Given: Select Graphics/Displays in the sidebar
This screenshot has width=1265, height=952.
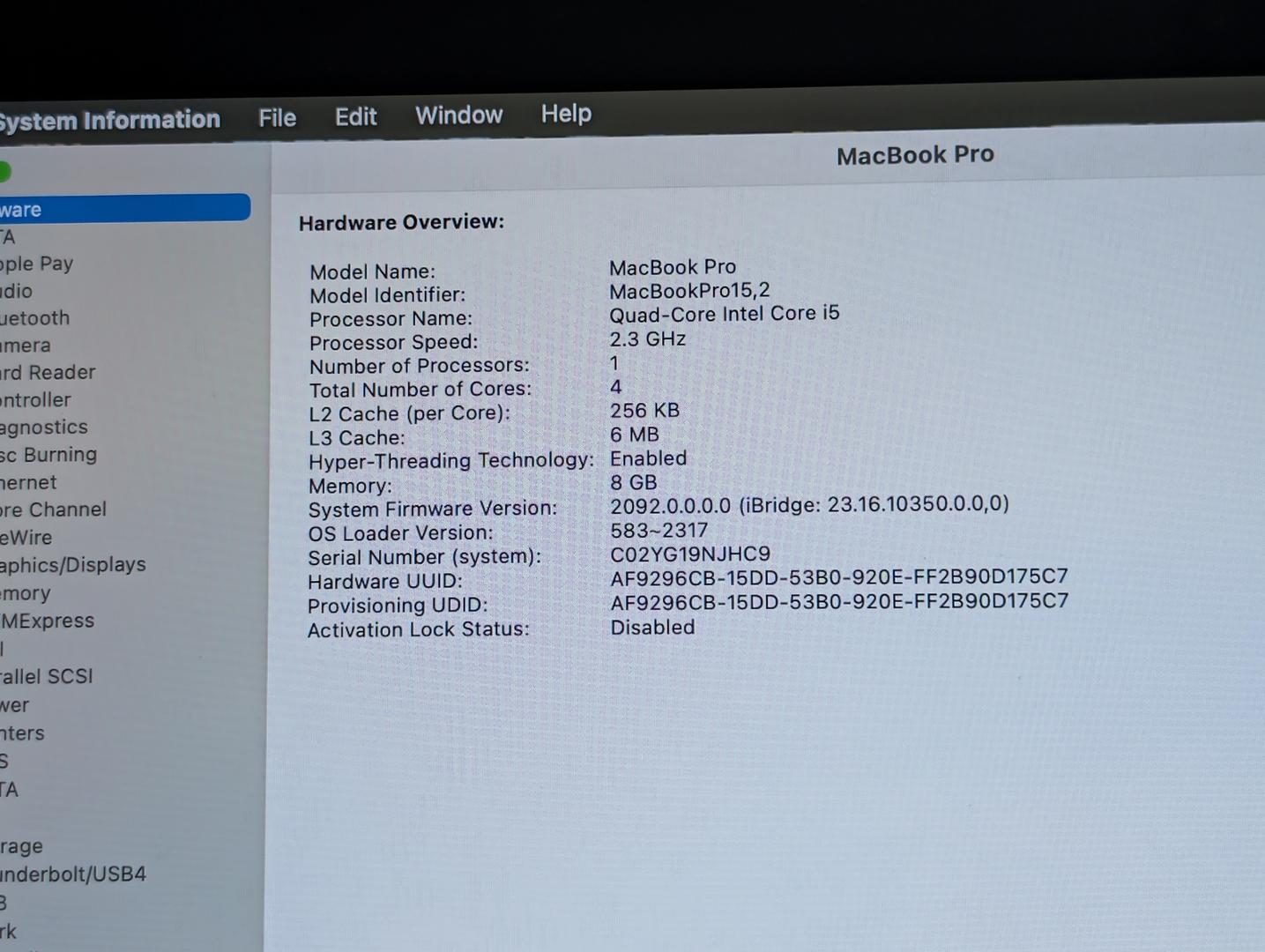Looking at the screenshot, I should (x=73, y=565).
